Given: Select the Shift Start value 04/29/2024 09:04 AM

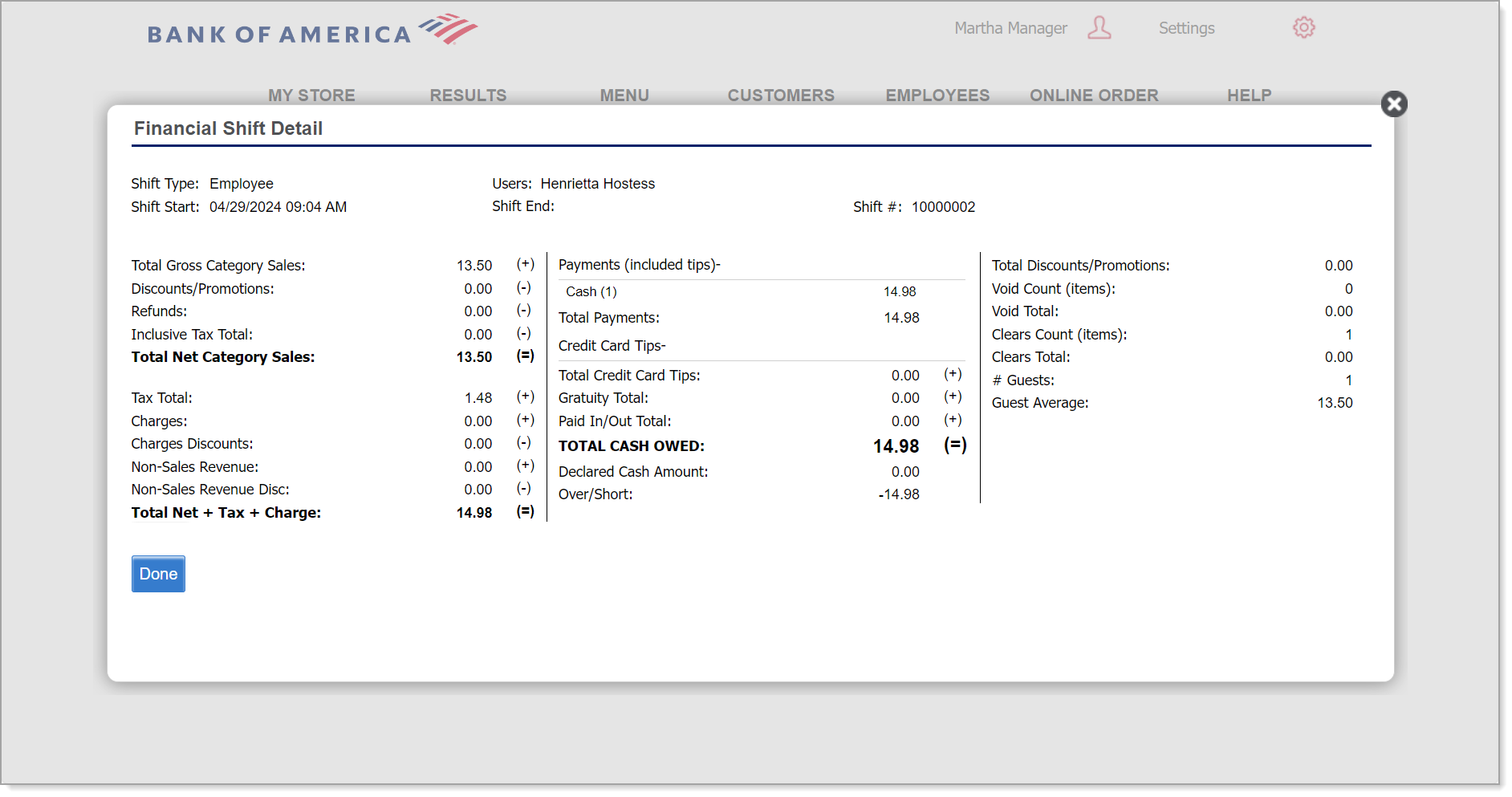Looking at the screenshot, I should click(x=278, y=207).
